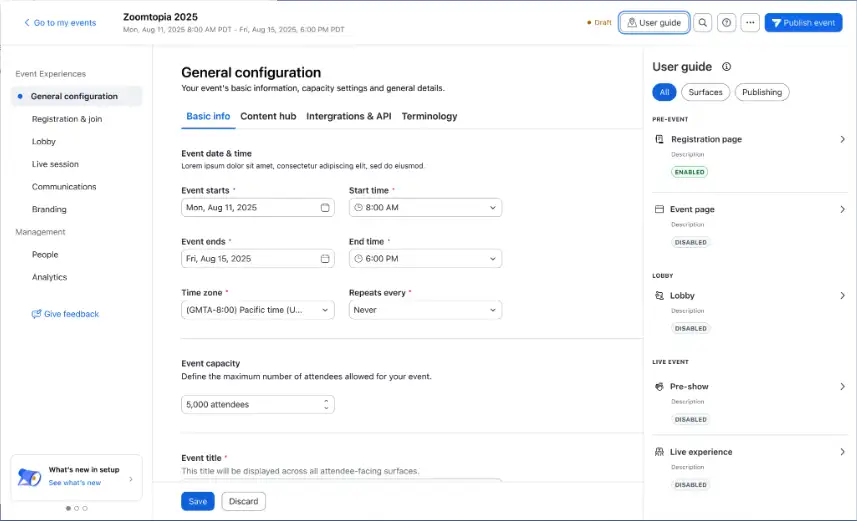Expand the Registration page guide chevron
This screenshot has height=521, width=857.
click(x=842, y=139)
